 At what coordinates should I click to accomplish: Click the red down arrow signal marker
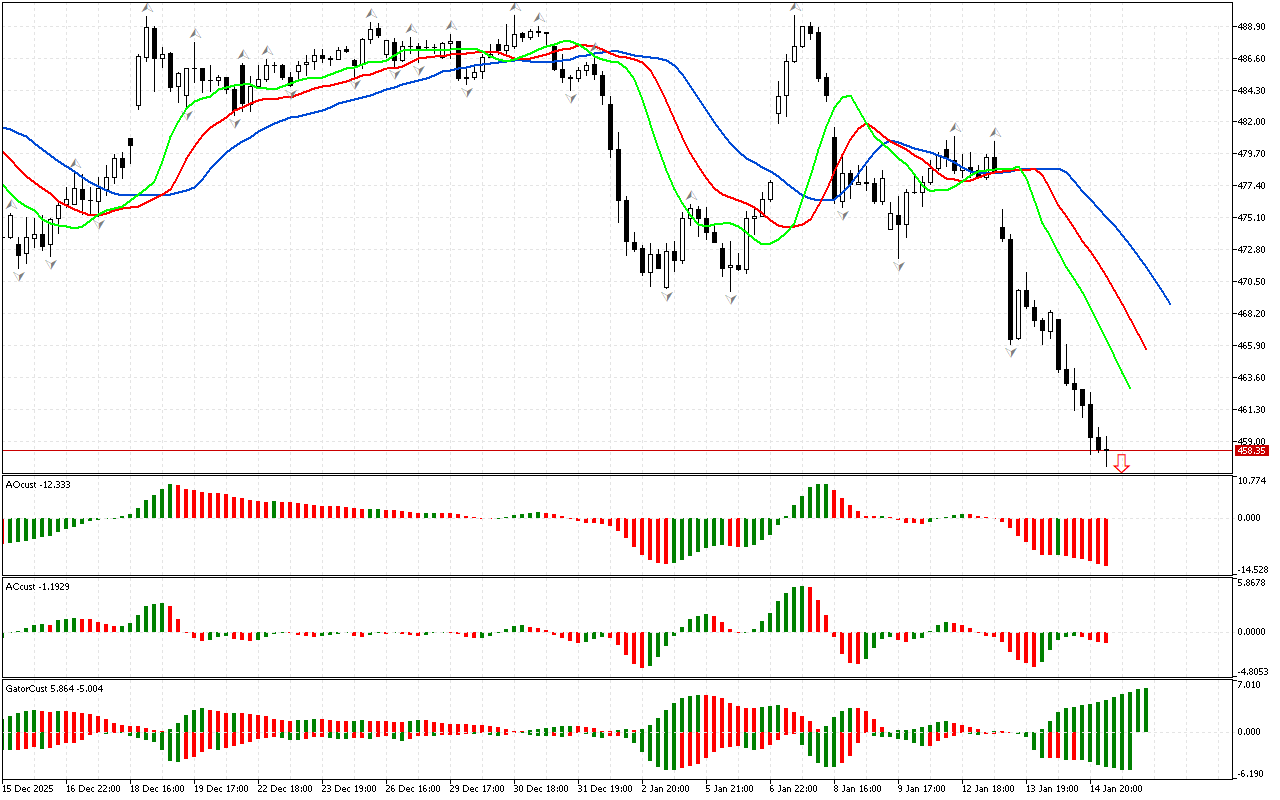tap(1122, 463)
